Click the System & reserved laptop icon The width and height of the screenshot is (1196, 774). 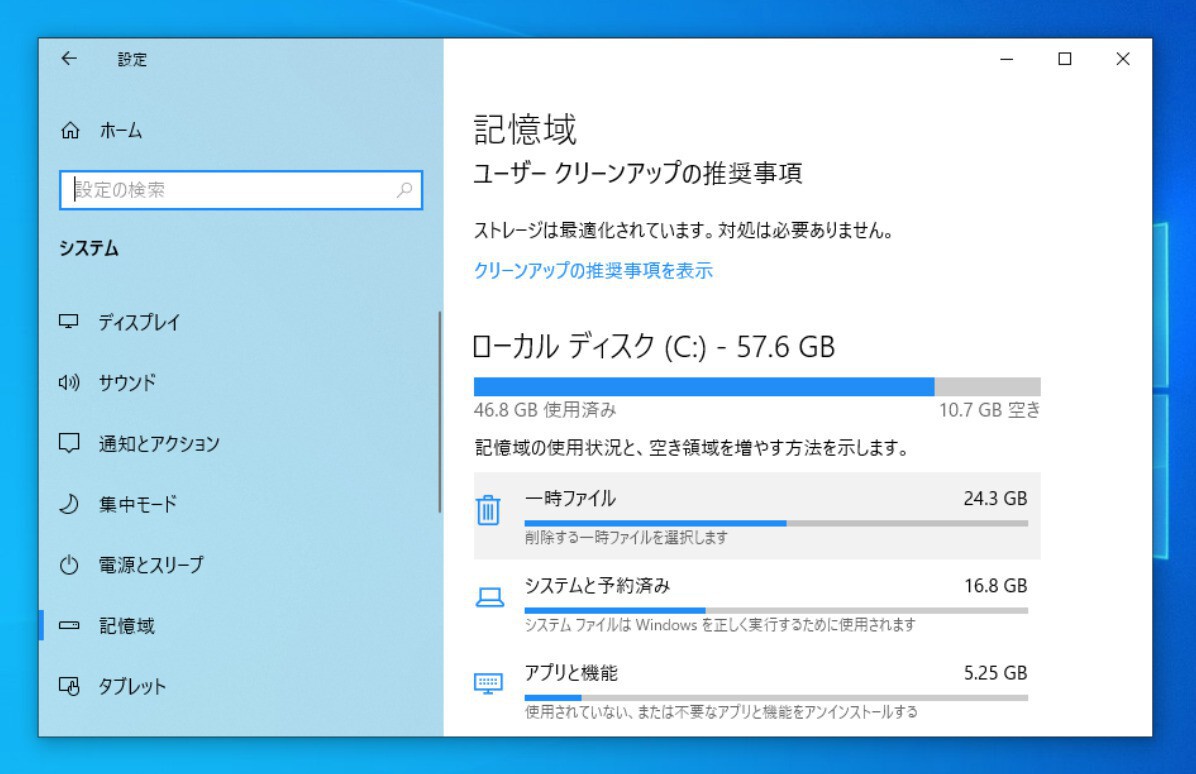[x=487, y=597]
